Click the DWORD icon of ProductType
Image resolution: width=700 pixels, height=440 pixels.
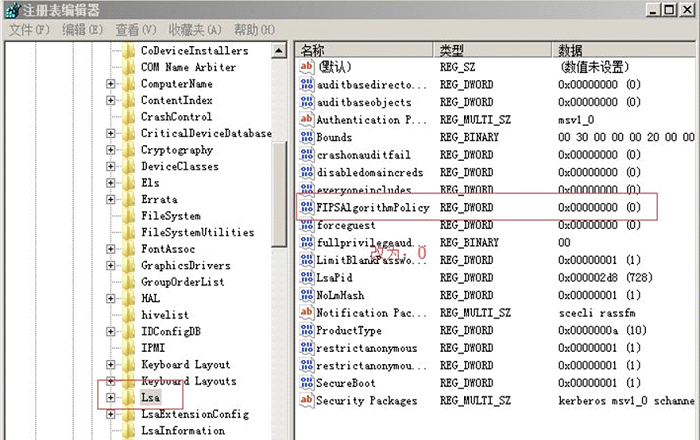(x=307, y=330)
